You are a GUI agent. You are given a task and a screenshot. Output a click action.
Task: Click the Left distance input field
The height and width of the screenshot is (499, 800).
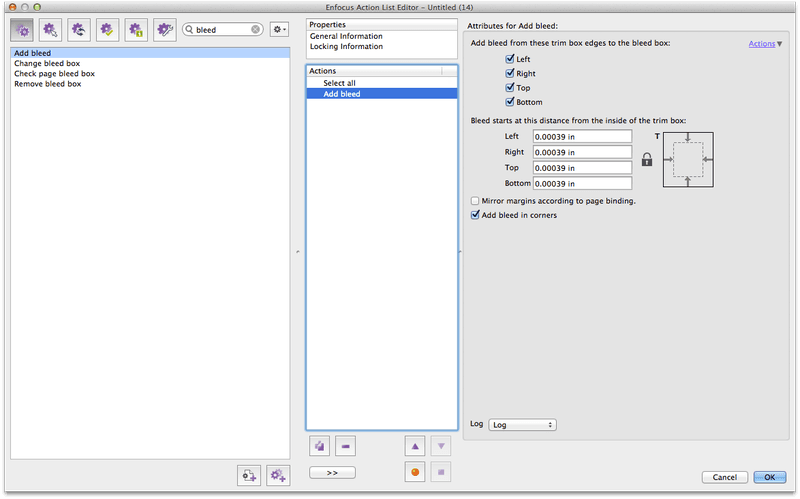pyautogui.click(x=582, y=137)
